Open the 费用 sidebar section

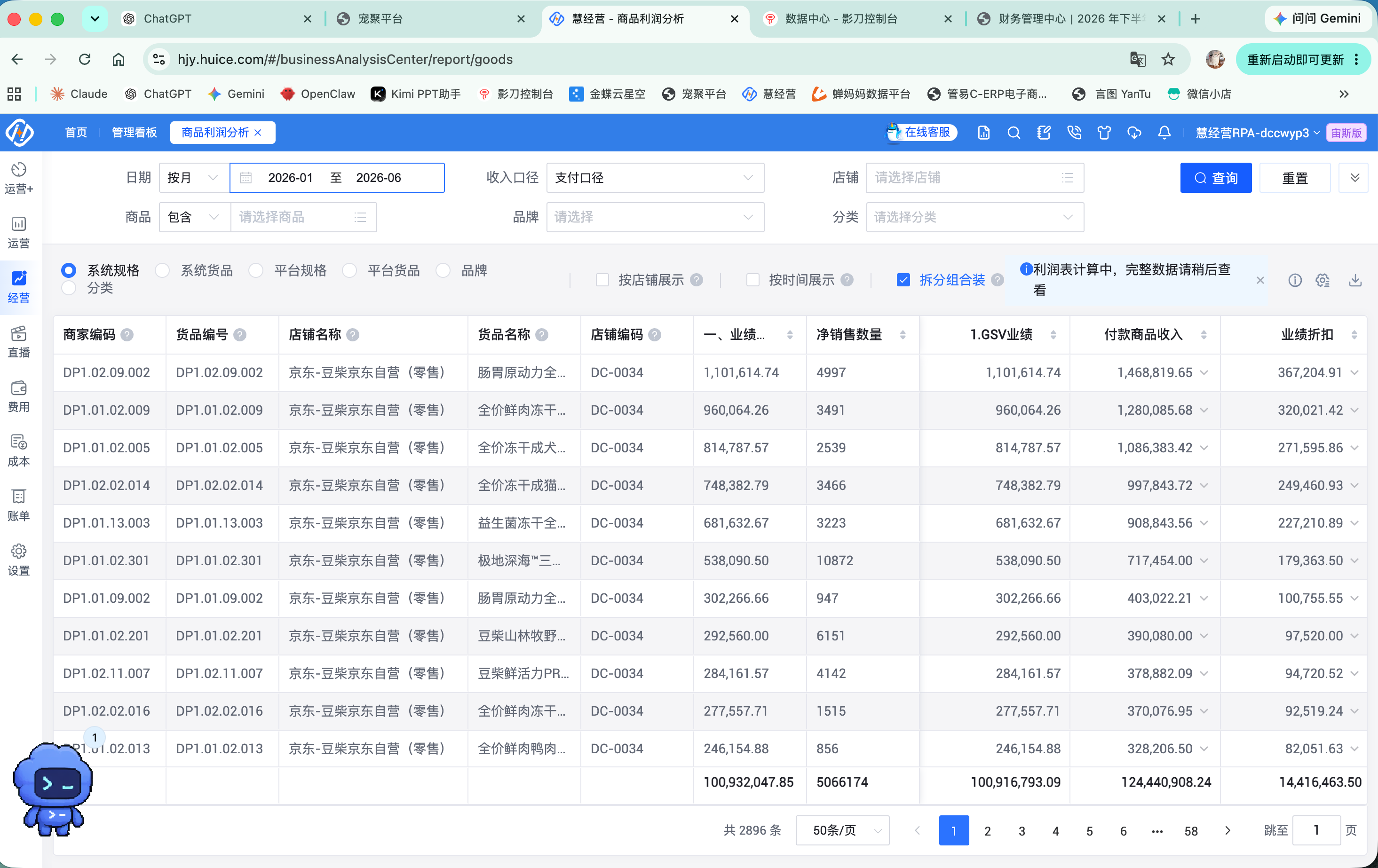[19, 396]
